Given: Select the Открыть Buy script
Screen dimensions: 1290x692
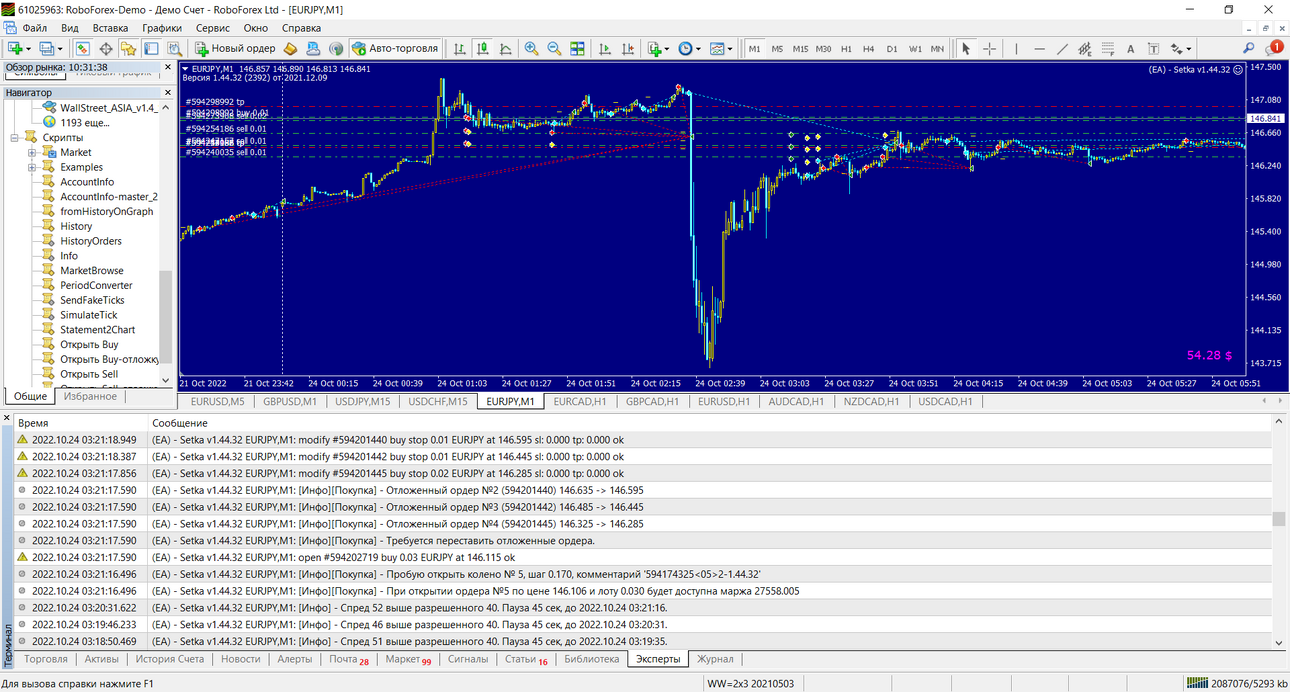Looking at the screenshot, I should click(89, 344).
